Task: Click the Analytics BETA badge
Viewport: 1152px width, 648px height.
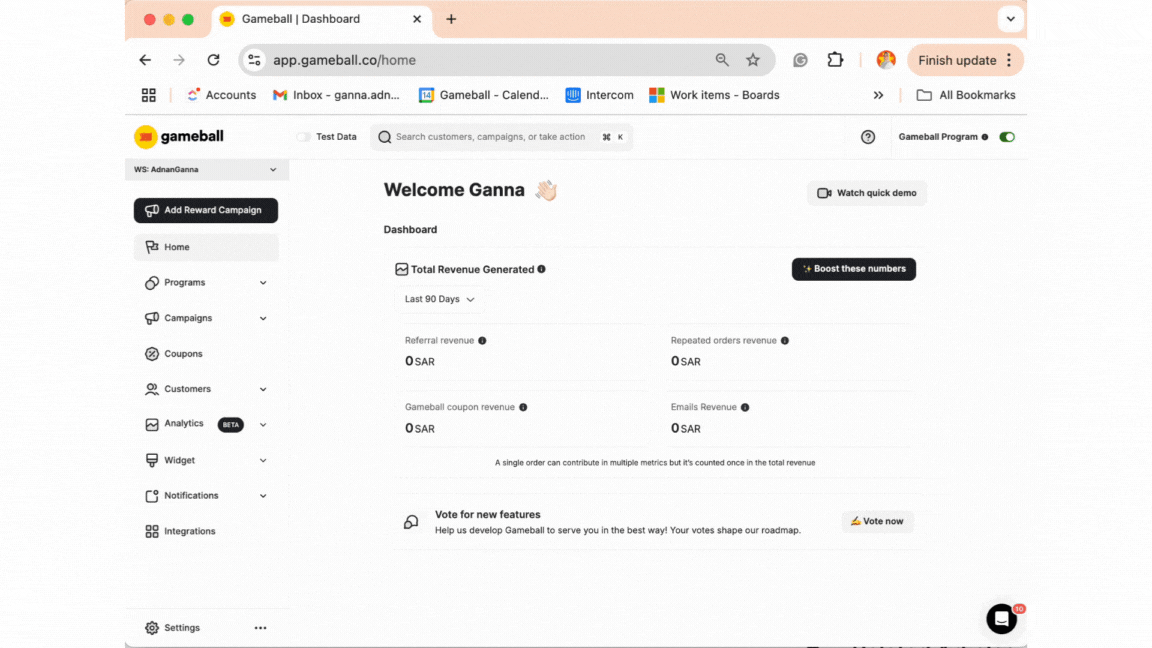Action: pyautogui.click(x=231, y=425)
